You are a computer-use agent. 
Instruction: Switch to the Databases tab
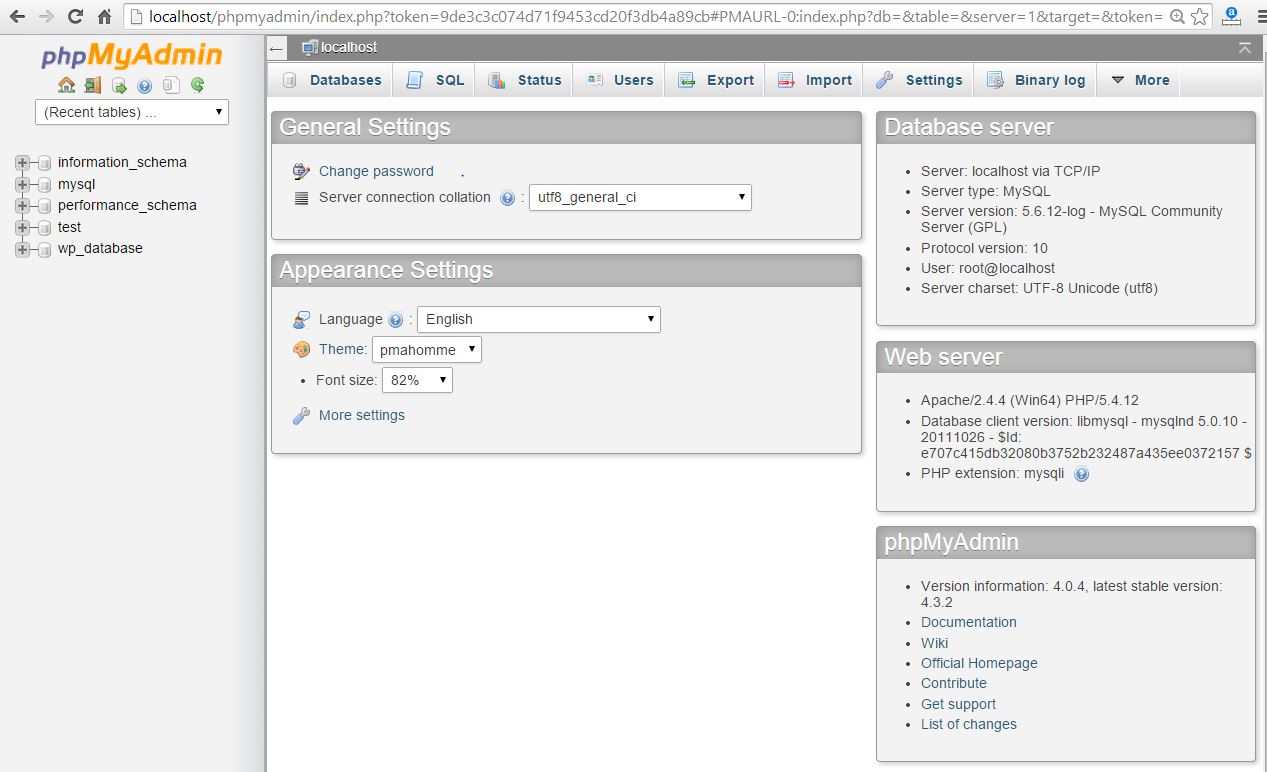click(x=331, y=80)
